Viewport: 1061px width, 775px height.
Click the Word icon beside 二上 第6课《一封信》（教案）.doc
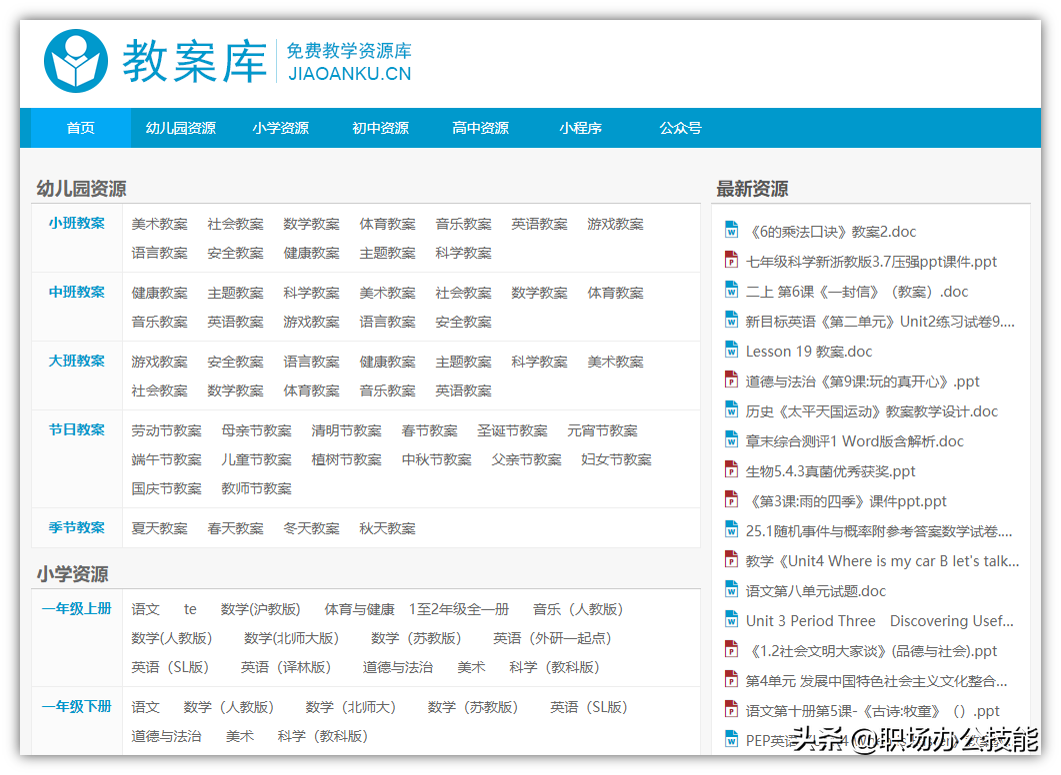pos(733,291)
